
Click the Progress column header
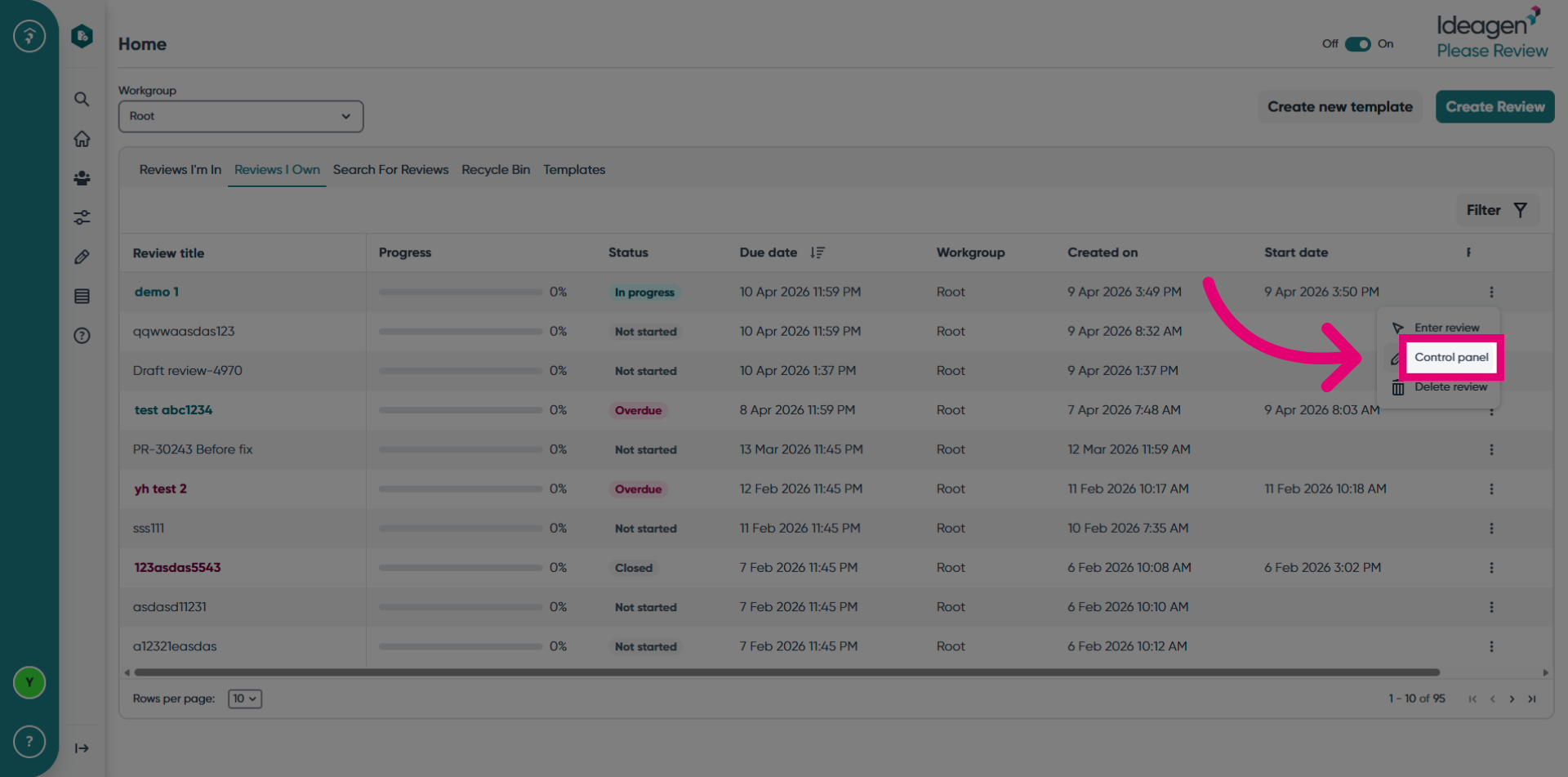(x=405, y=252)
